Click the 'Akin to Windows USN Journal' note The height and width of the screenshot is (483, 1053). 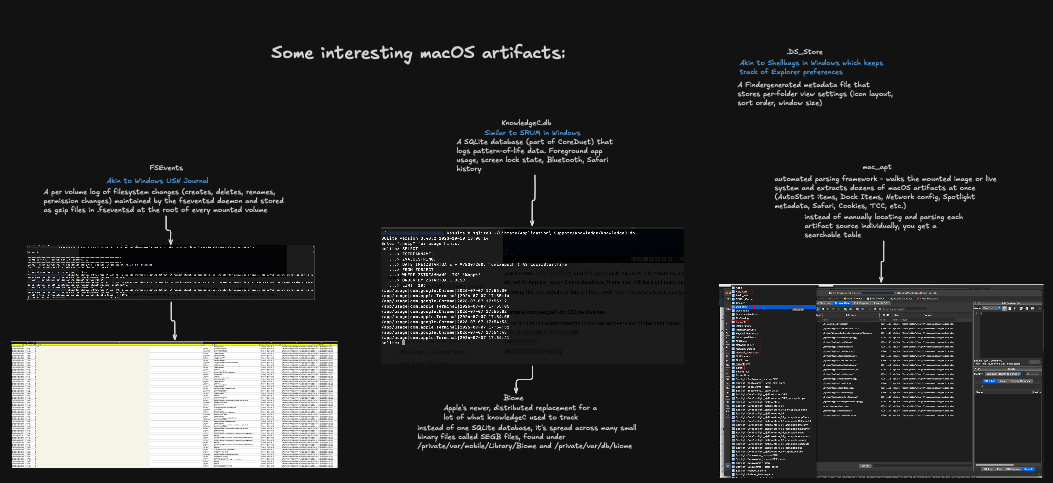point(157,181)
